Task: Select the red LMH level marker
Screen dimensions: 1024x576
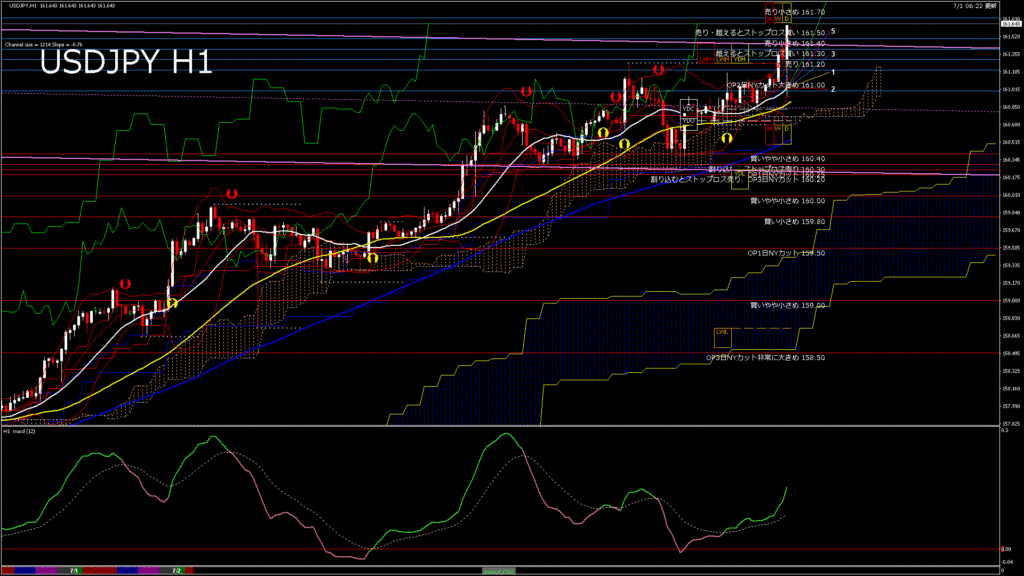Action: 705,59
